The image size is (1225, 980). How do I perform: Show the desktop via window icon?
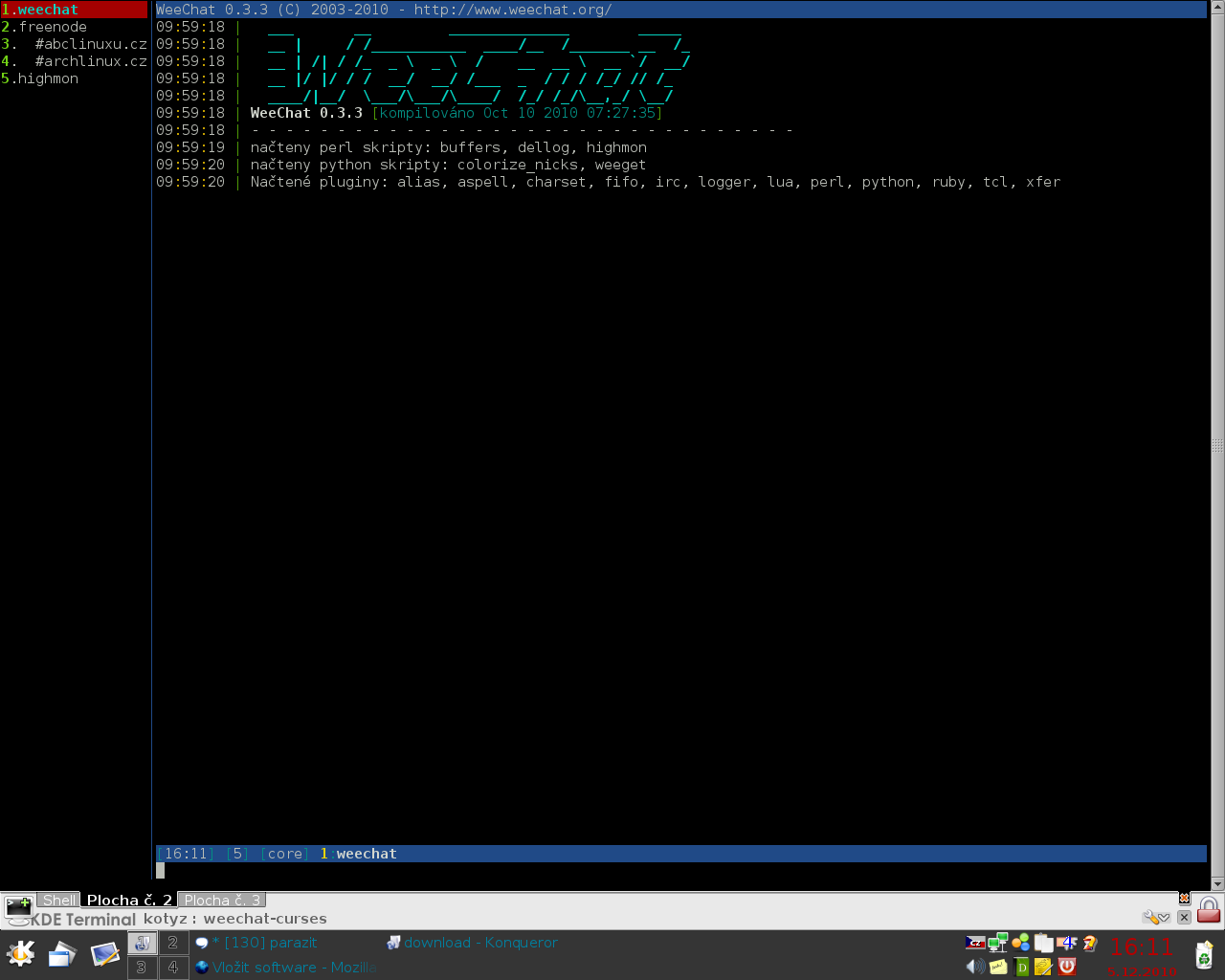[x=63, y=954]
